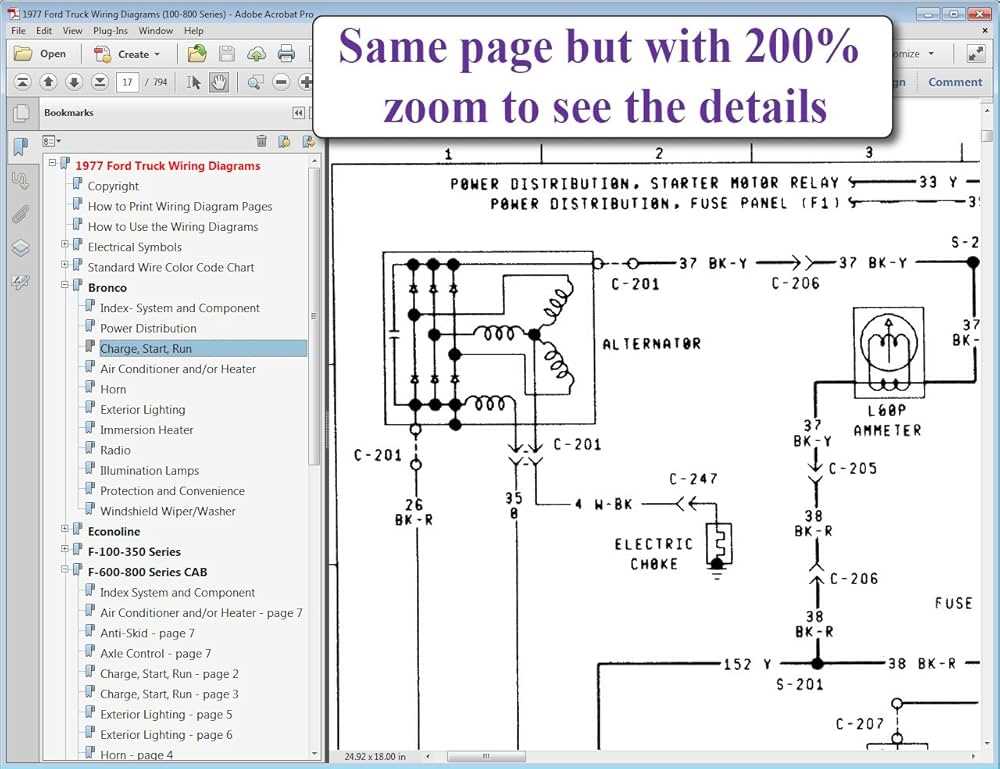This screenshot has width=1000, height=769.
Task: Open the Air Conditioner and/or Heater bookmark
Action: pos(178,369)
